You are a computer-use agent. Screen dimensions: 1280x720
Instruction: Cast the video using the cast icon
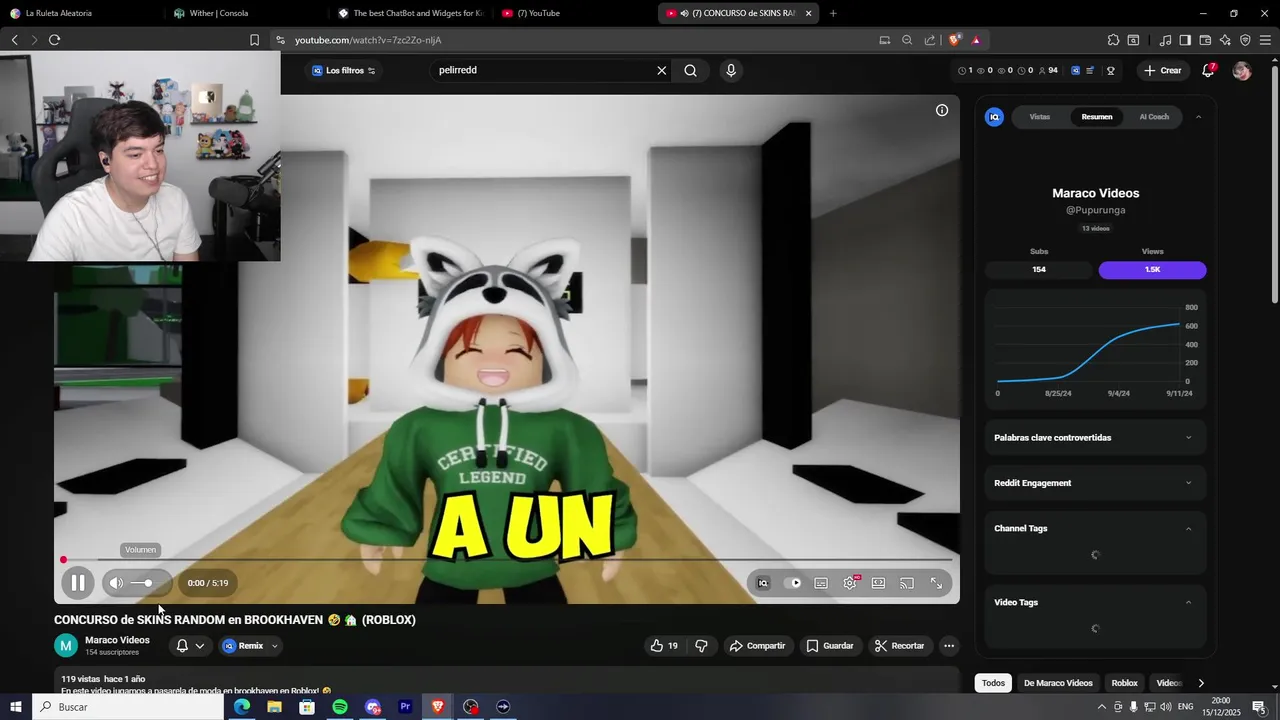[907, 583]
